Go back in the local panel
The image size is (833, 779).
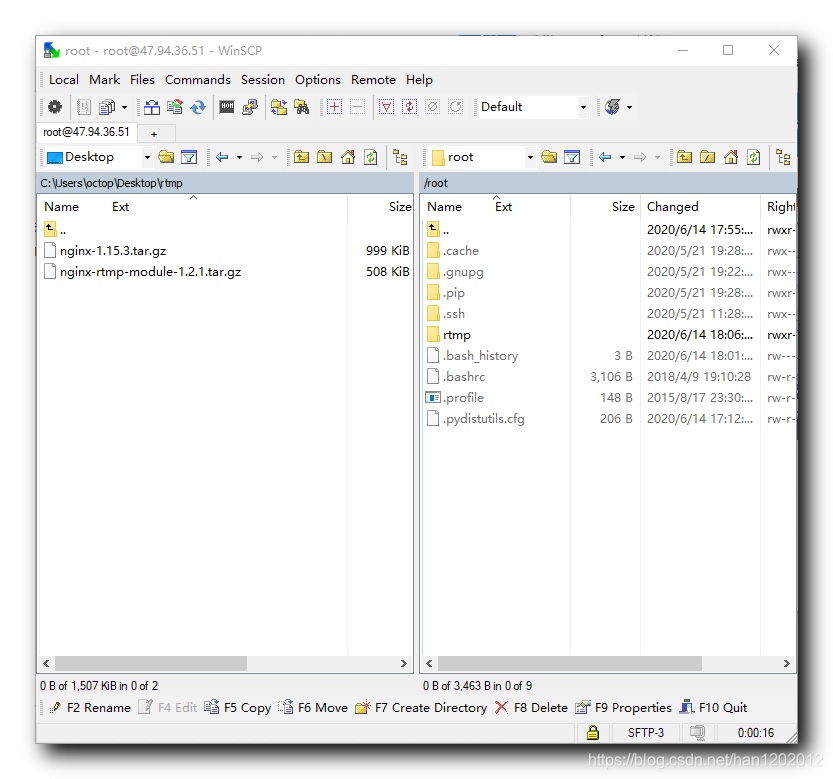[222, 157]
